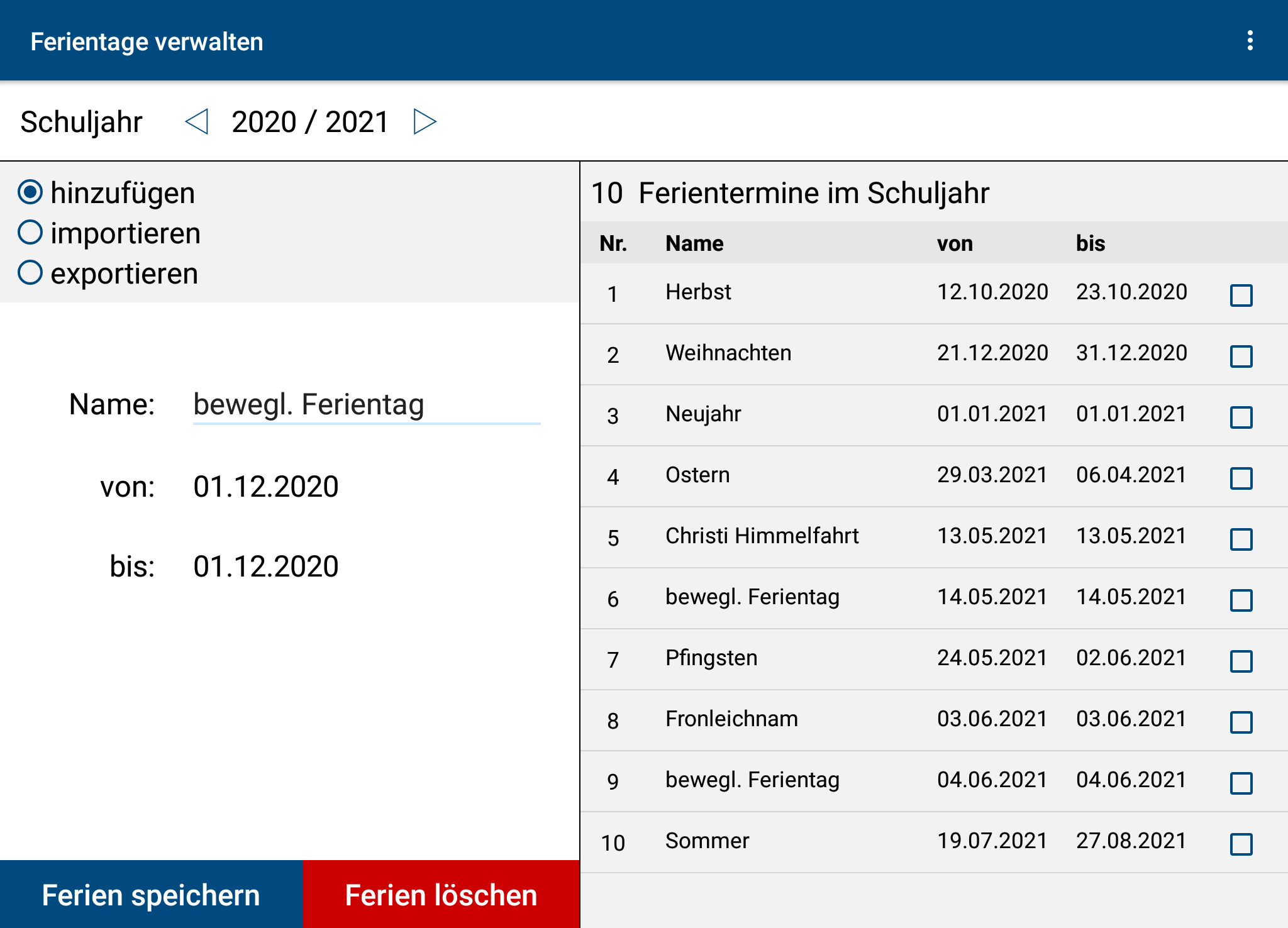Mark the Ostern holiday checkbox
The width and height of the screenshot is (1288, 928).
tap(1241, 478)
